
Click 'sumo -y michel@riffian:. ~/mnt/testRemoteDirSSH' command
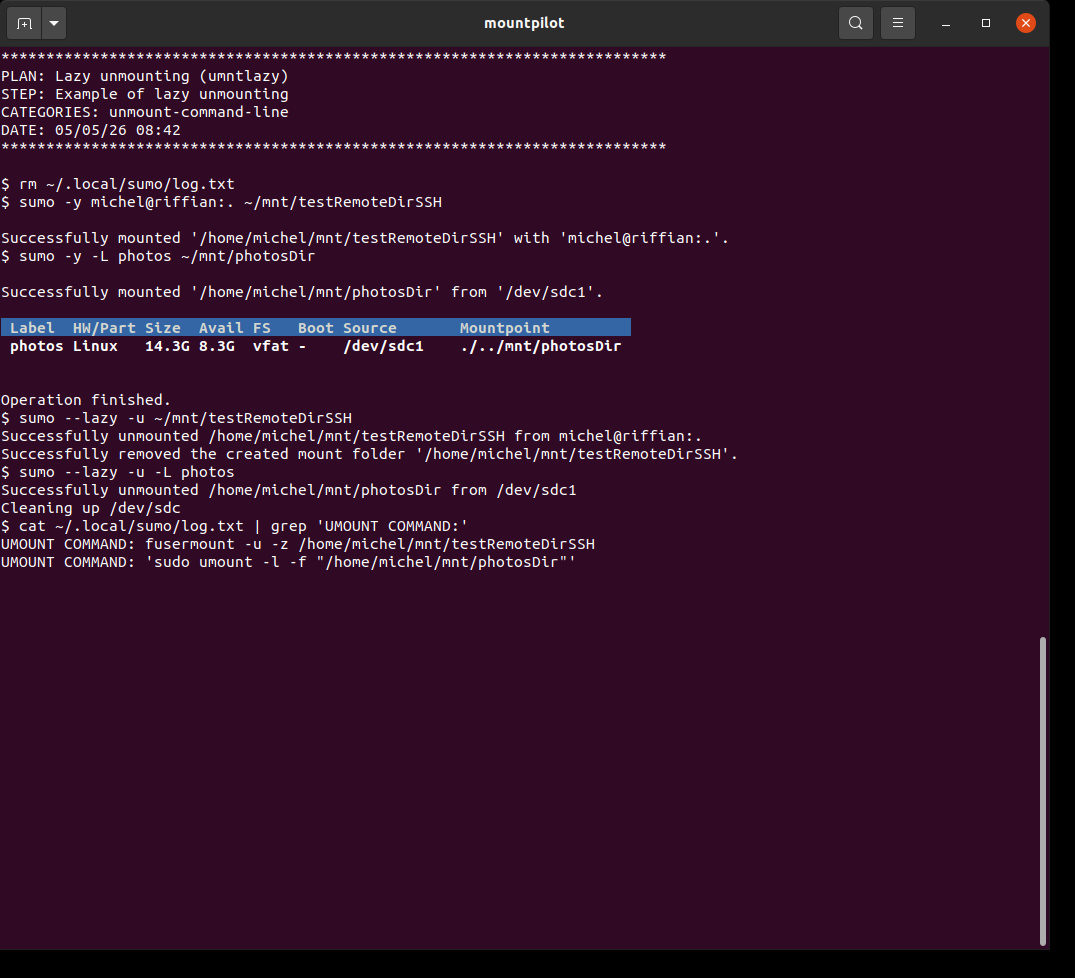(x=230, y=202)
